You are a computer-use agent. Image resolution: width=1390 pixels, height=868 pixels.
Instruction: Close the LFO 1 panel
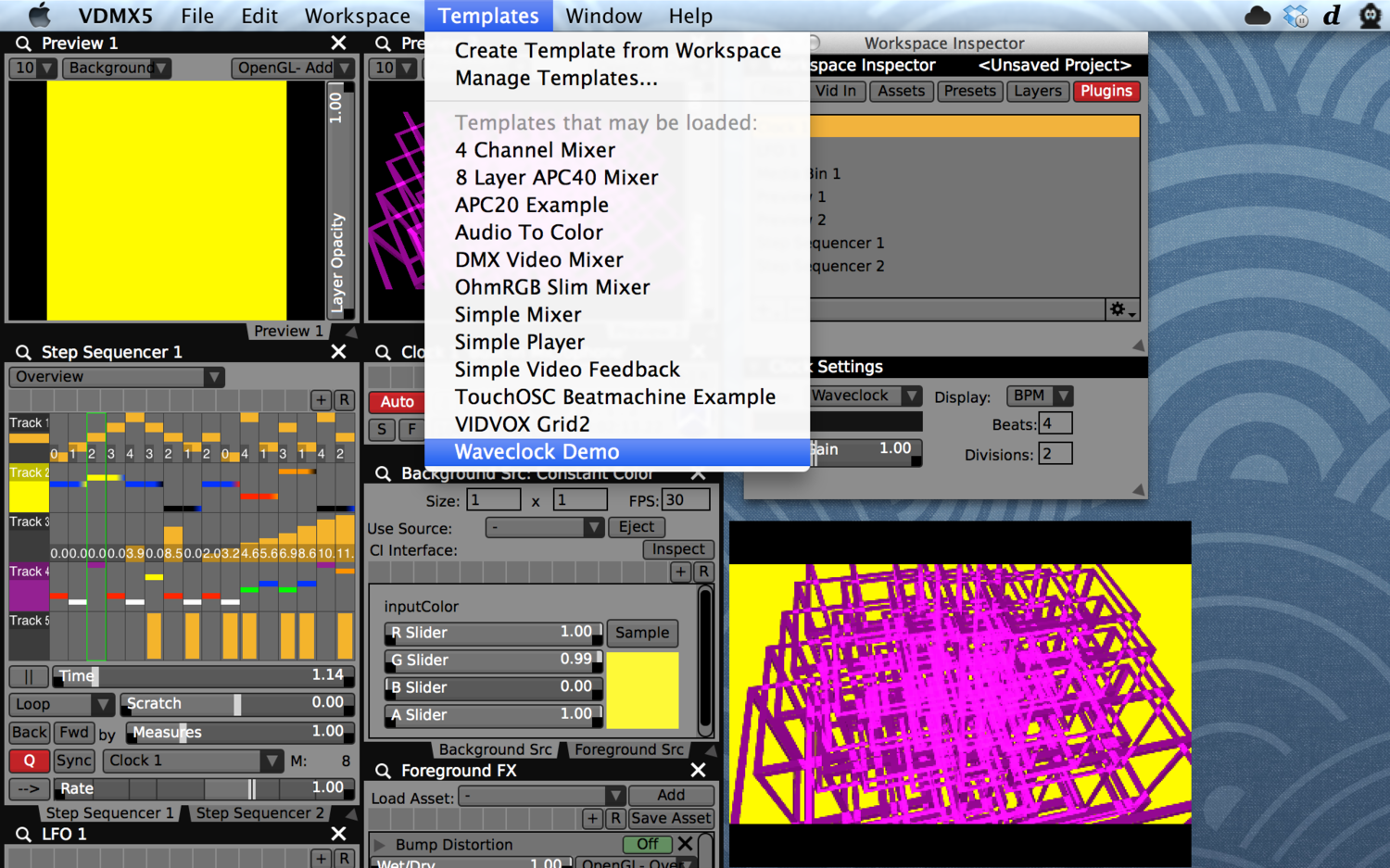[x=338, y=834]
